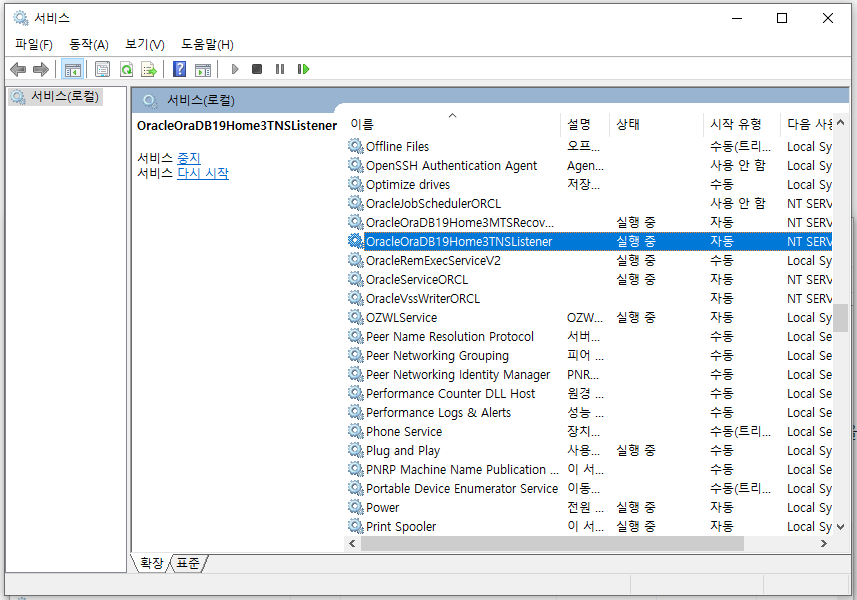Click gear icon of Print Spooler
Screen dimensions: 857x600
pyautogui.click(x=356, y=526)
